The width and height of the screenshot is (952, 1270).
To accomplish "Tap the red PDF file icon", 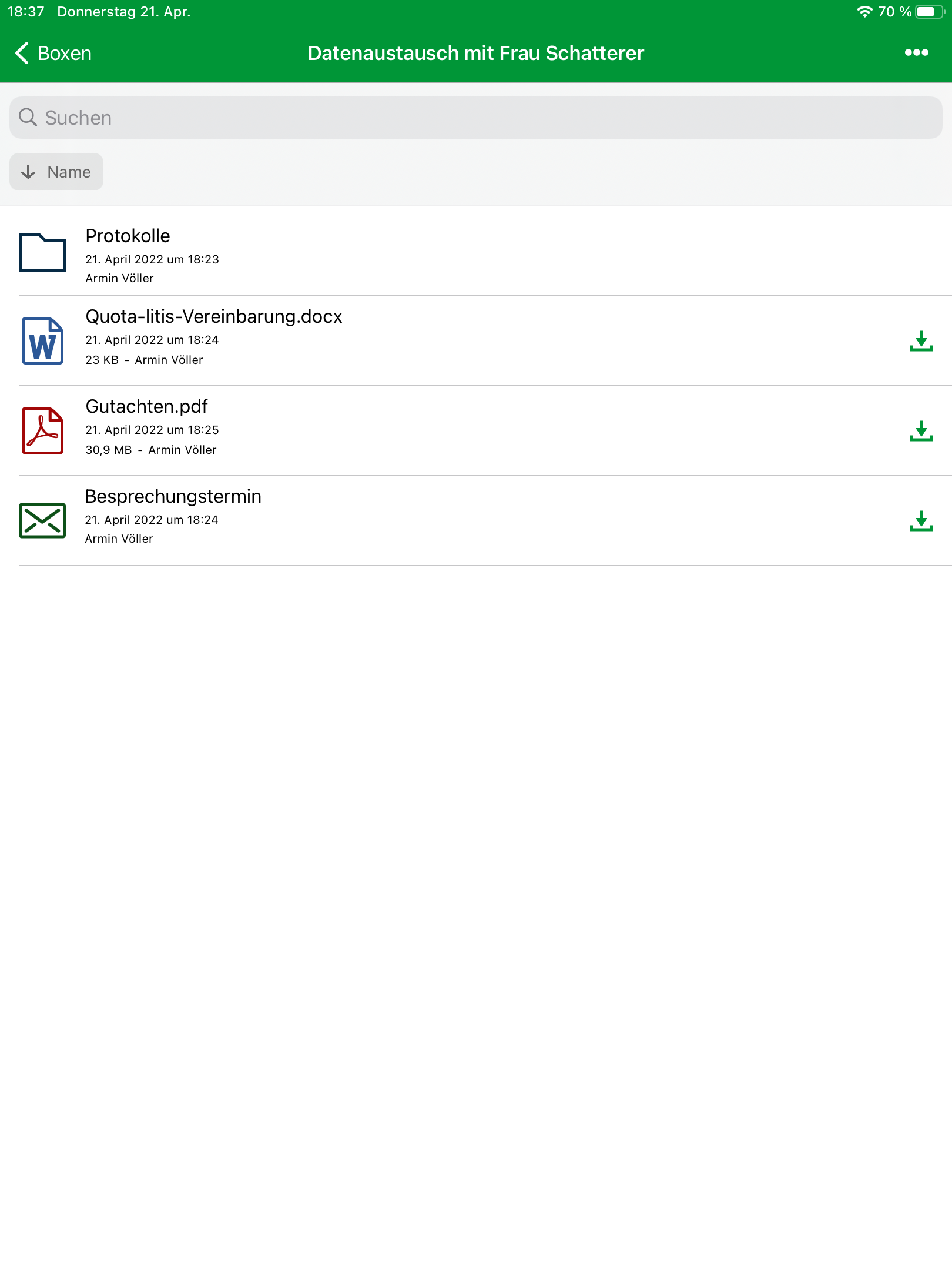I will pyautogui.click(x=42, y=431).
